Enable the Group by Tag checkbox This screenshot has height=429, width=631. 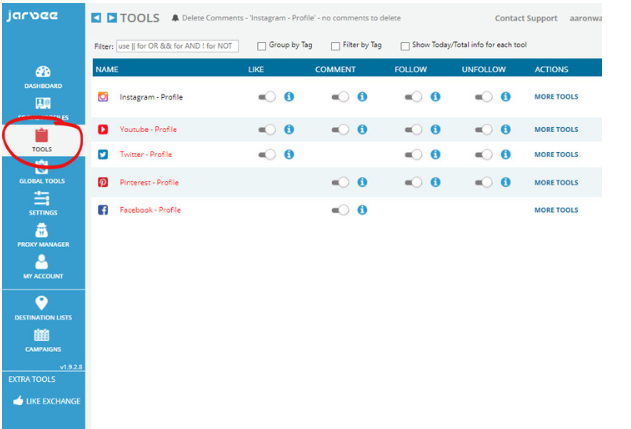coord(262,46)
